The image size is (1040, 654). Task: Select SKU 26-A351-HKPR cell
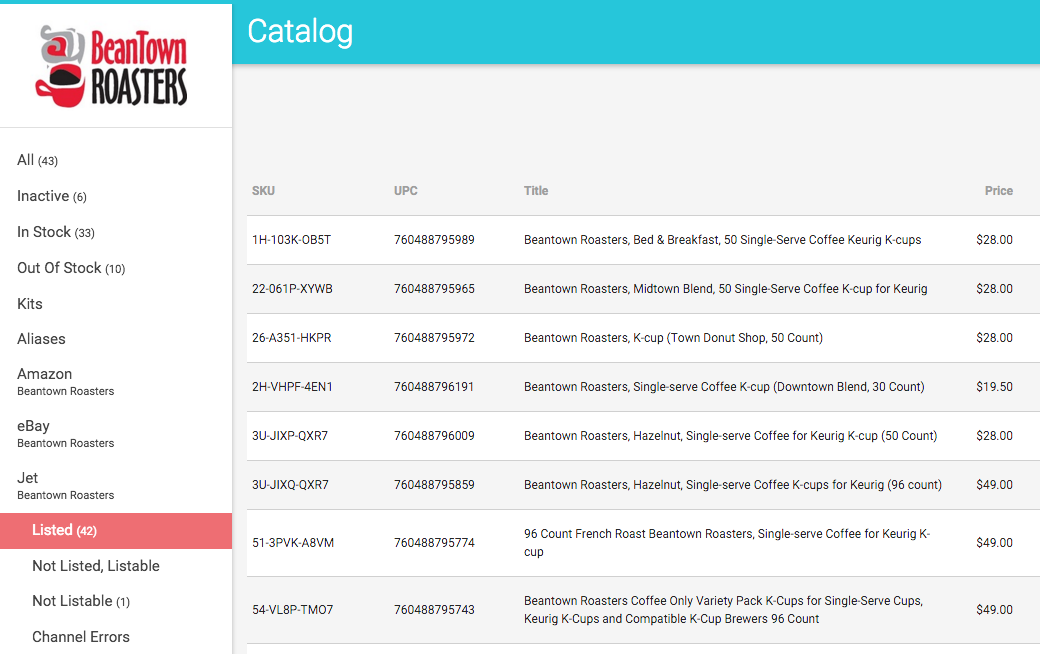pyautogui.click(x=292, y=338)
